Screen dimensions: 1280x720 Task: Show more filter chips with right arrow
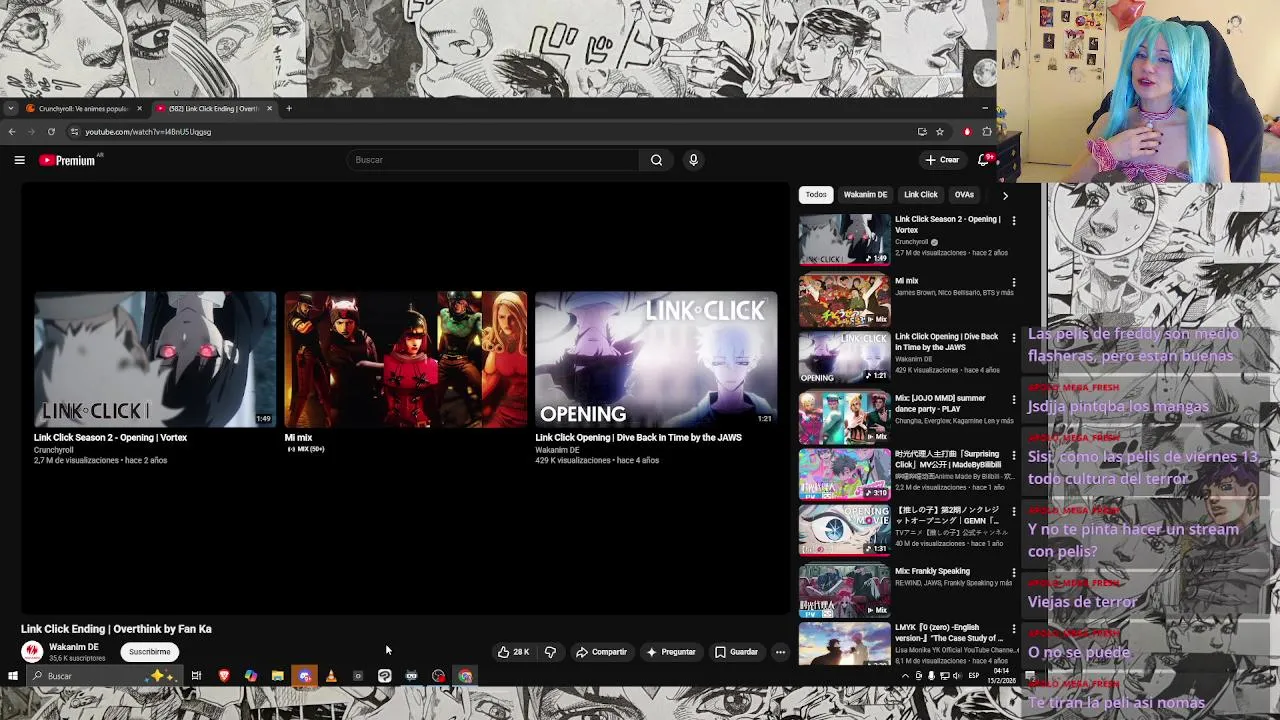coord(1005,195)
